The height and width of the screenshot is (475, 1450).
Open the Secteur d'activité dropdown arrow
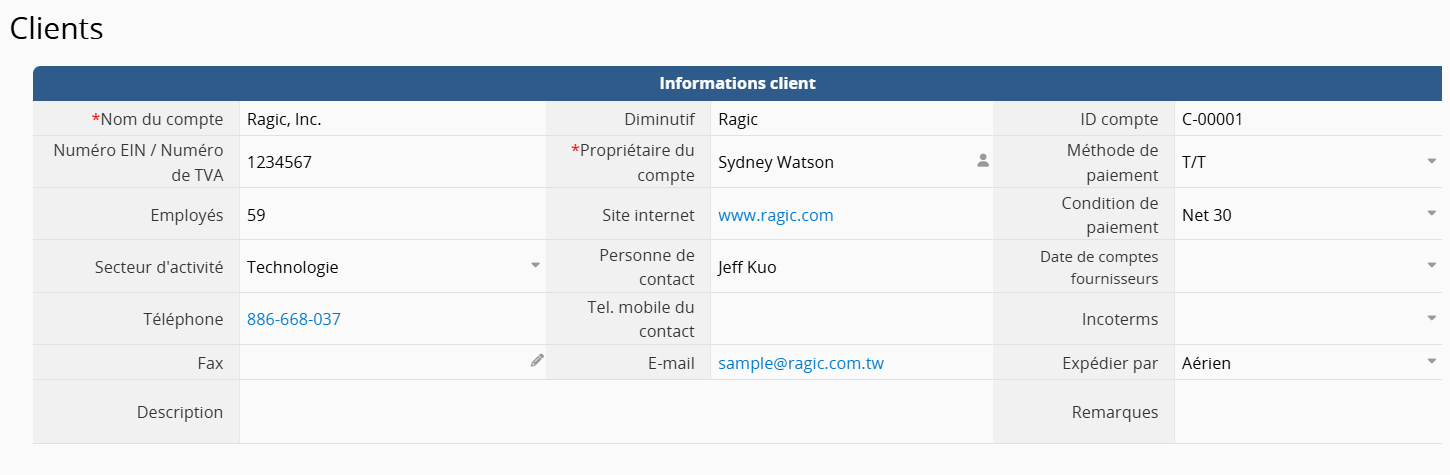click(x=535, y=265)
